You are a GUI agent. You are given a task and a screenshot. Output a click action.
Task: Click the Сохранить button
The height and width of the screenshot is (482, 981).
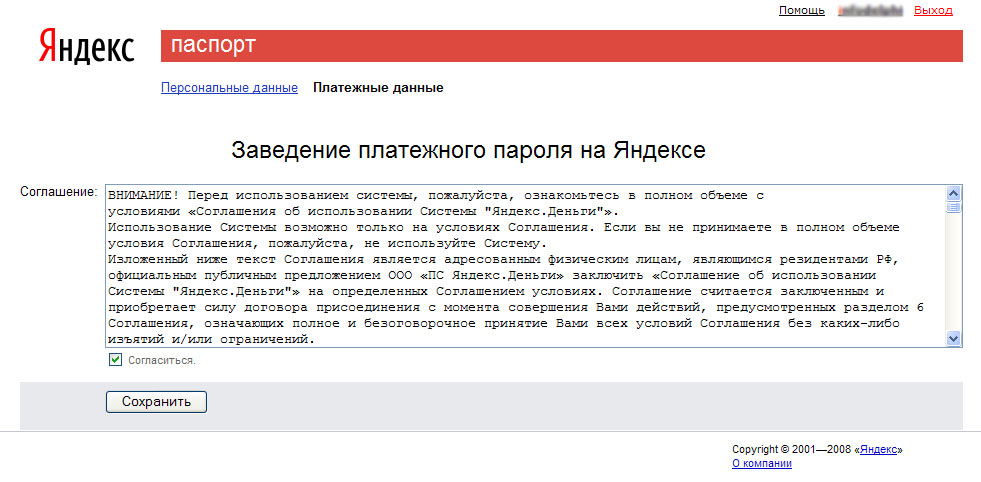pyautogui.click(x=156, y=402)
